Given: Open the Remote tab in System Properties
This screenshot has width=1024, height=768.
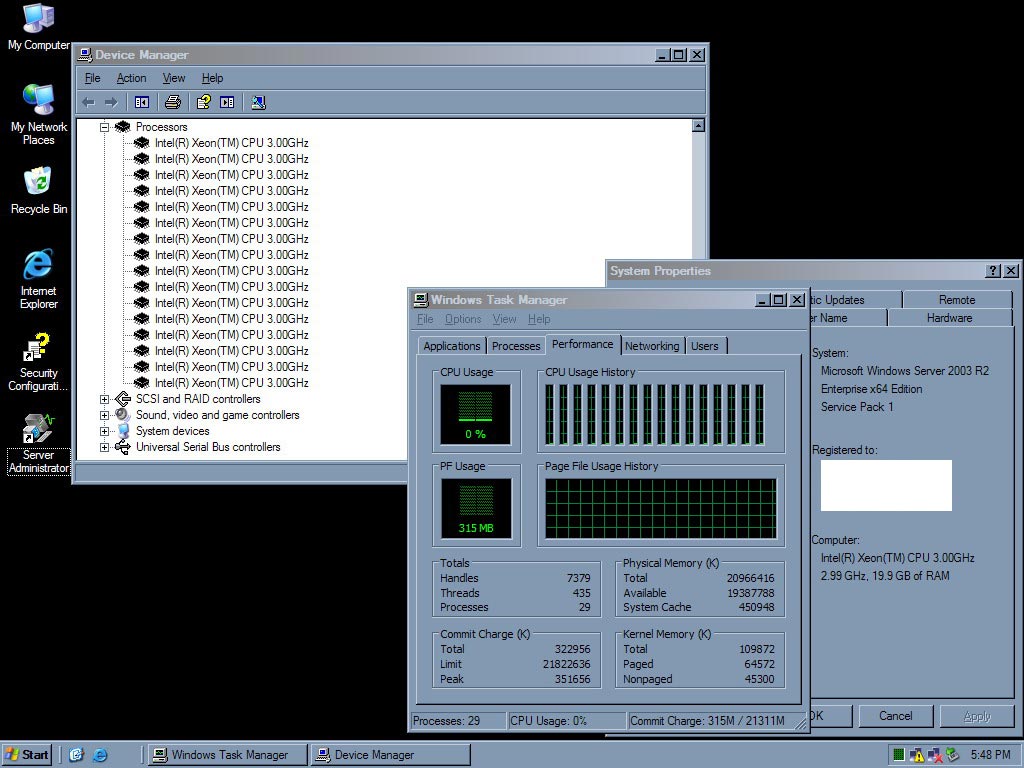Looking at the screenshot, I should point(957,300).
